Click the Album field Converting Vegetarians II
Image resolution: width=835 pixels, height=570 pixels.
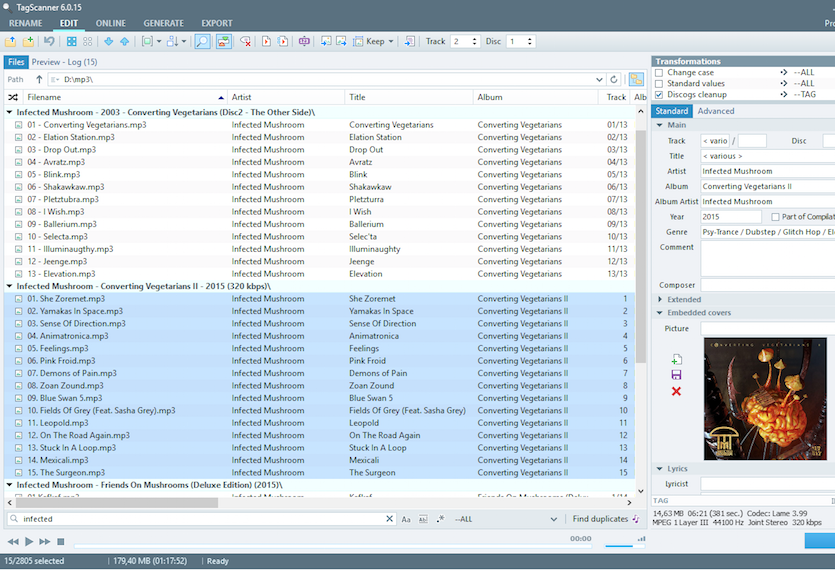pos(768,186)
